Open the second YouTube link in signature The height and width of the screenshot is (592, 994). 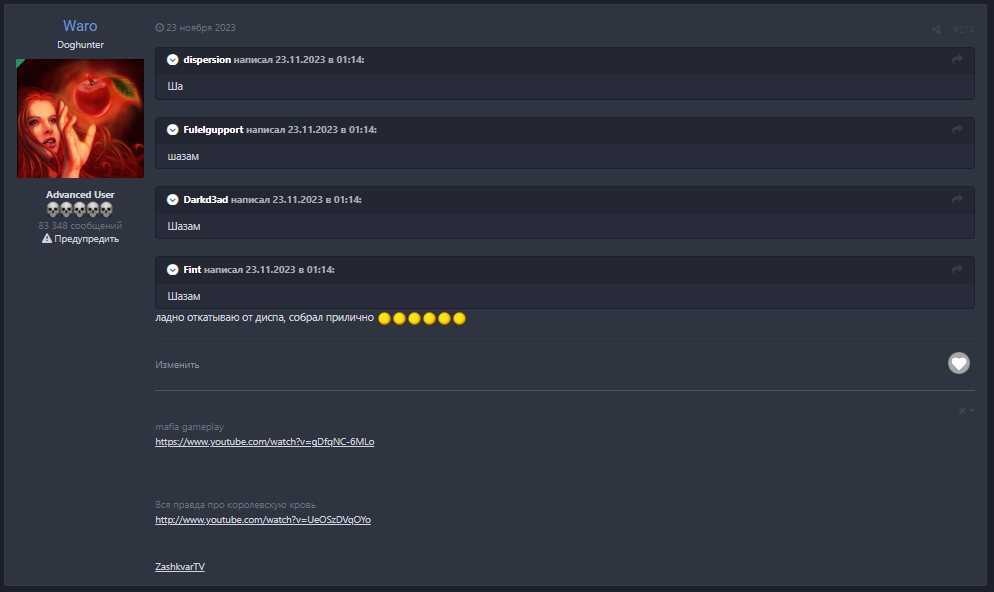tap(263, 520)
